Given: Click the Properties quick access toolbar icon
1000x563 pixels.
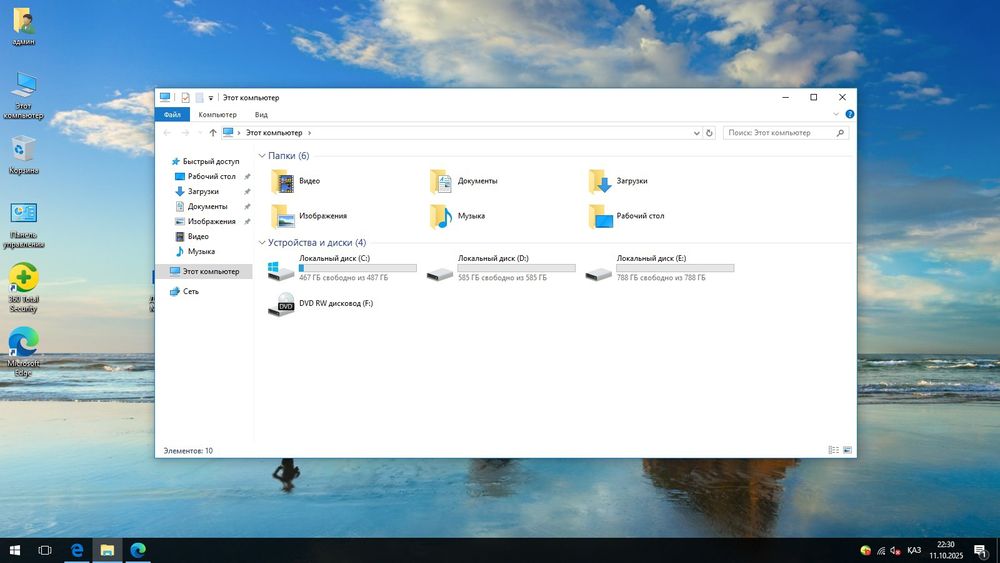Looking at the screenshot, I should pos(185,98).
